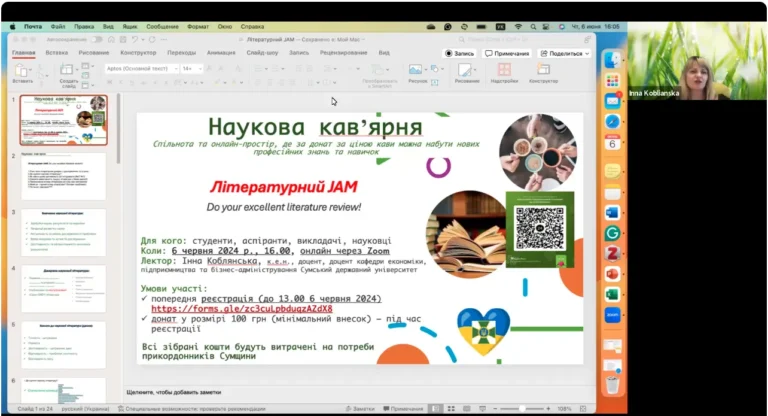Expand the Paste options arrow
The image size is (768, 416).
30,70
